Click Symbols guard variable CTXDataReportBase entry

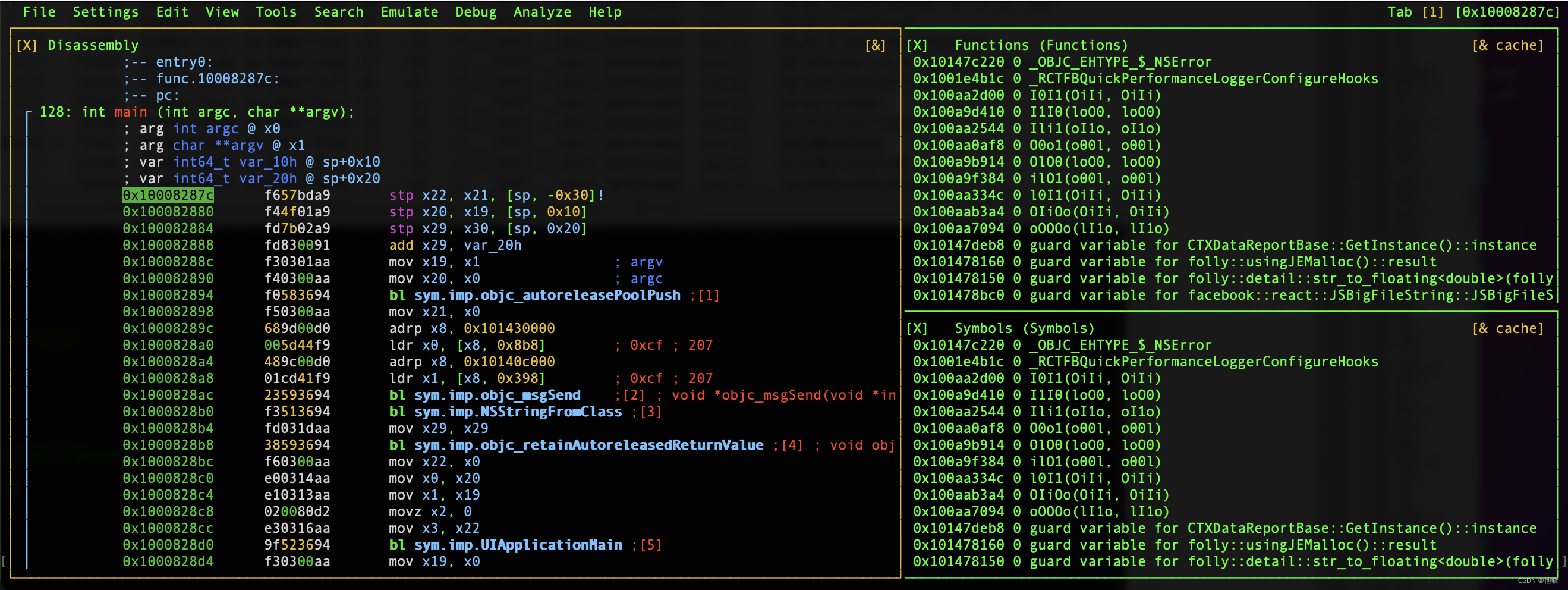pos(1224,528)
